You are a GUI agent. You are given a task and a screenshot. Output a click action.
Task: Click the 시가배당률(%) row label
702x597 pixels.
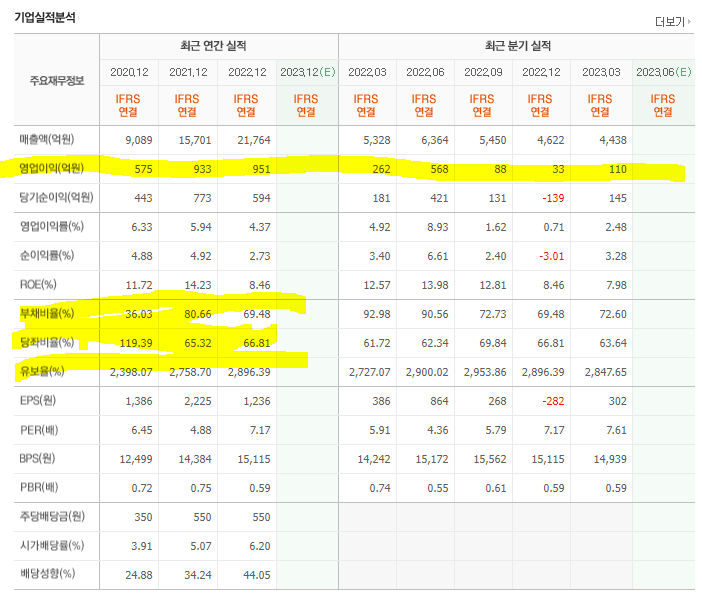[52, 545]
